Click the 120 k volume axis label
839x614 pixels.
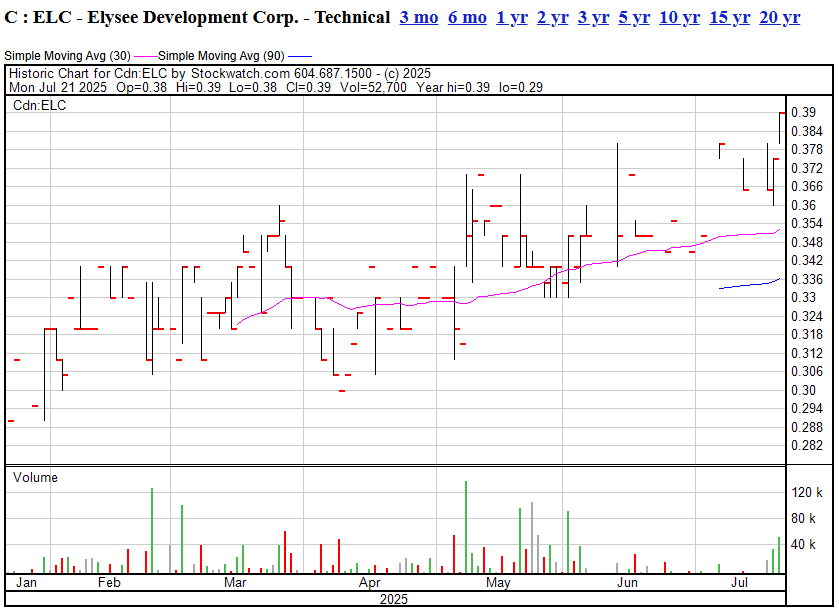(807, 492)
